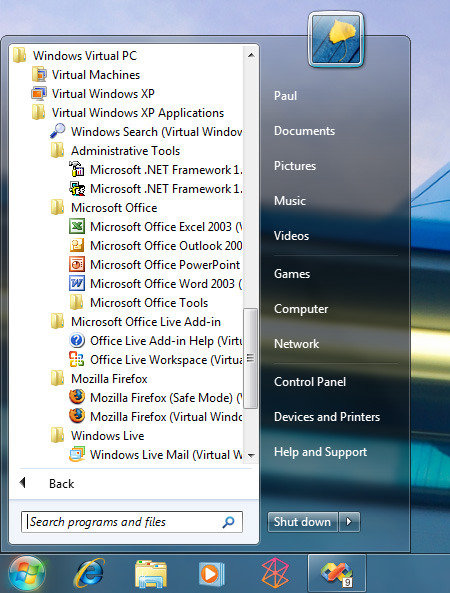This screenshot has height=593, width=450.
Task: Click Mozilla Firefox (Virtual Windows) icon
Action: point(77,416)
